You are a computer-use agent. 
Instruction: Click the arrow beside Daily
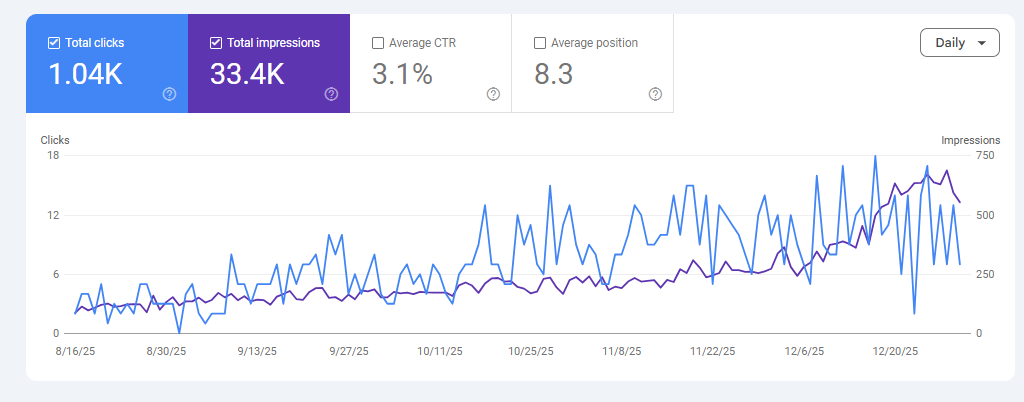click(x=982, y=43)
